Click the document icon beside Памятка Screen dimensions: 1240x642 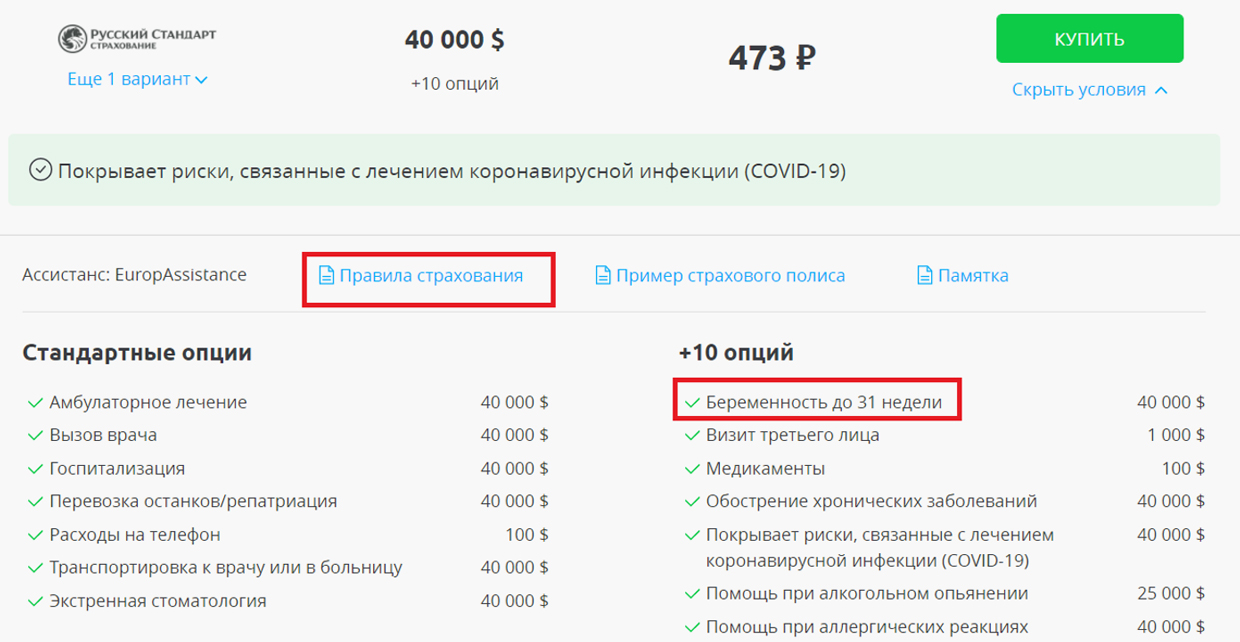[x=924, y=275]
